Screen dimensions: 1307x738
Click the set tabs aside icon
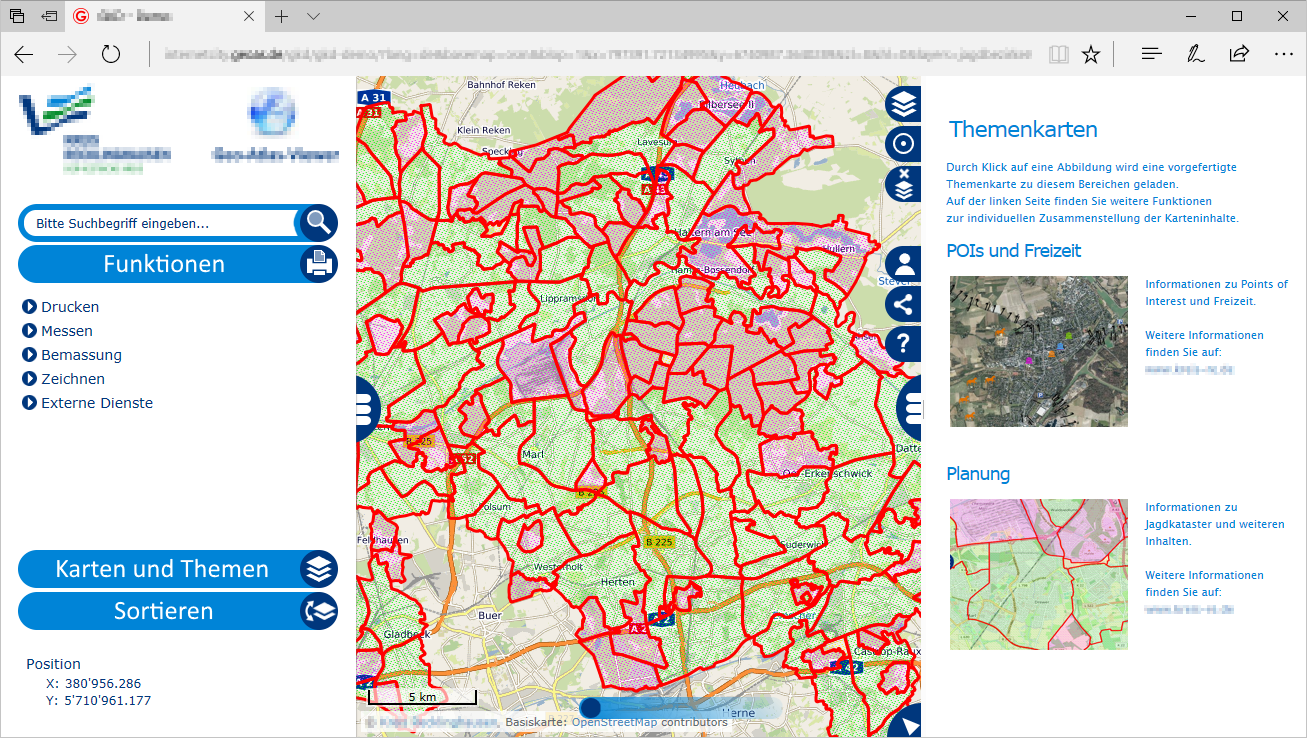[49, 16]
